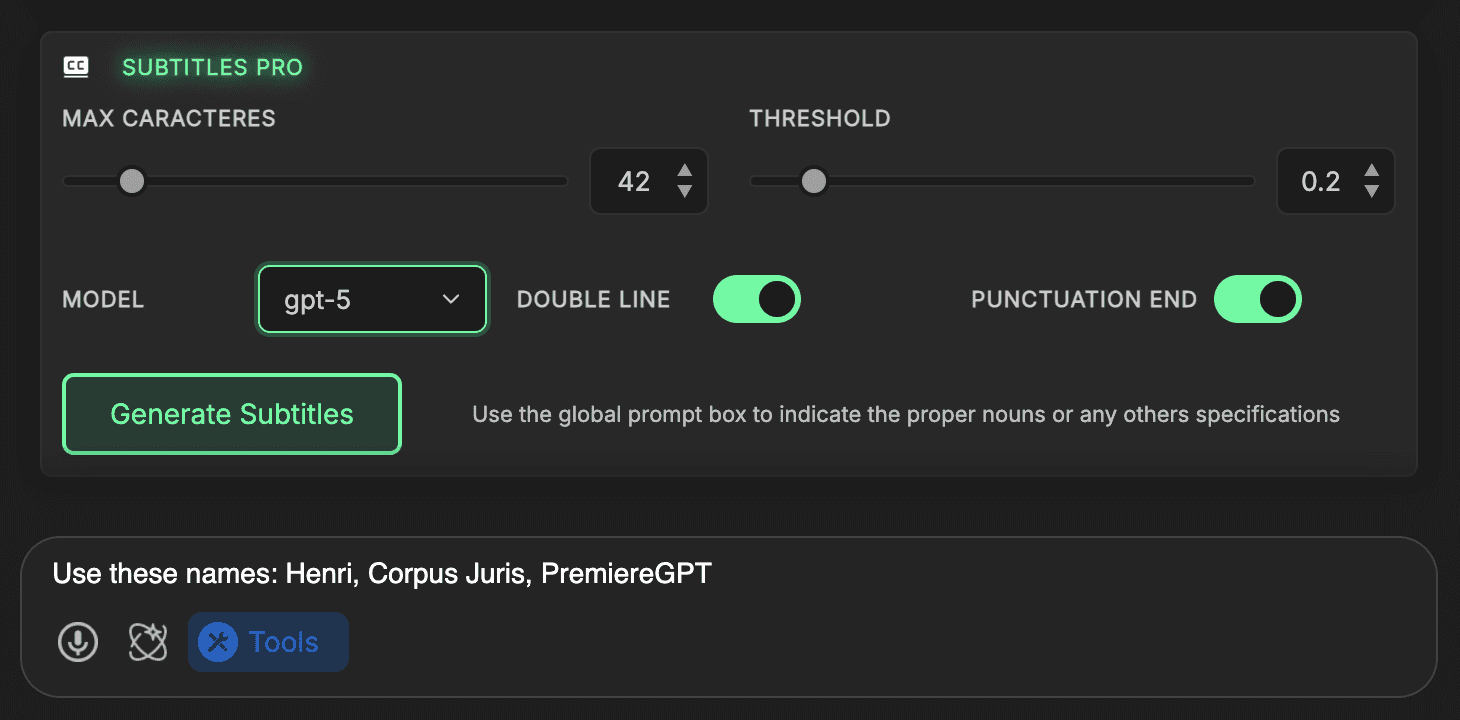Decrease Max Caracteres with down arrow
This screenshot has width=1460, height=720.
coord(684,192)
